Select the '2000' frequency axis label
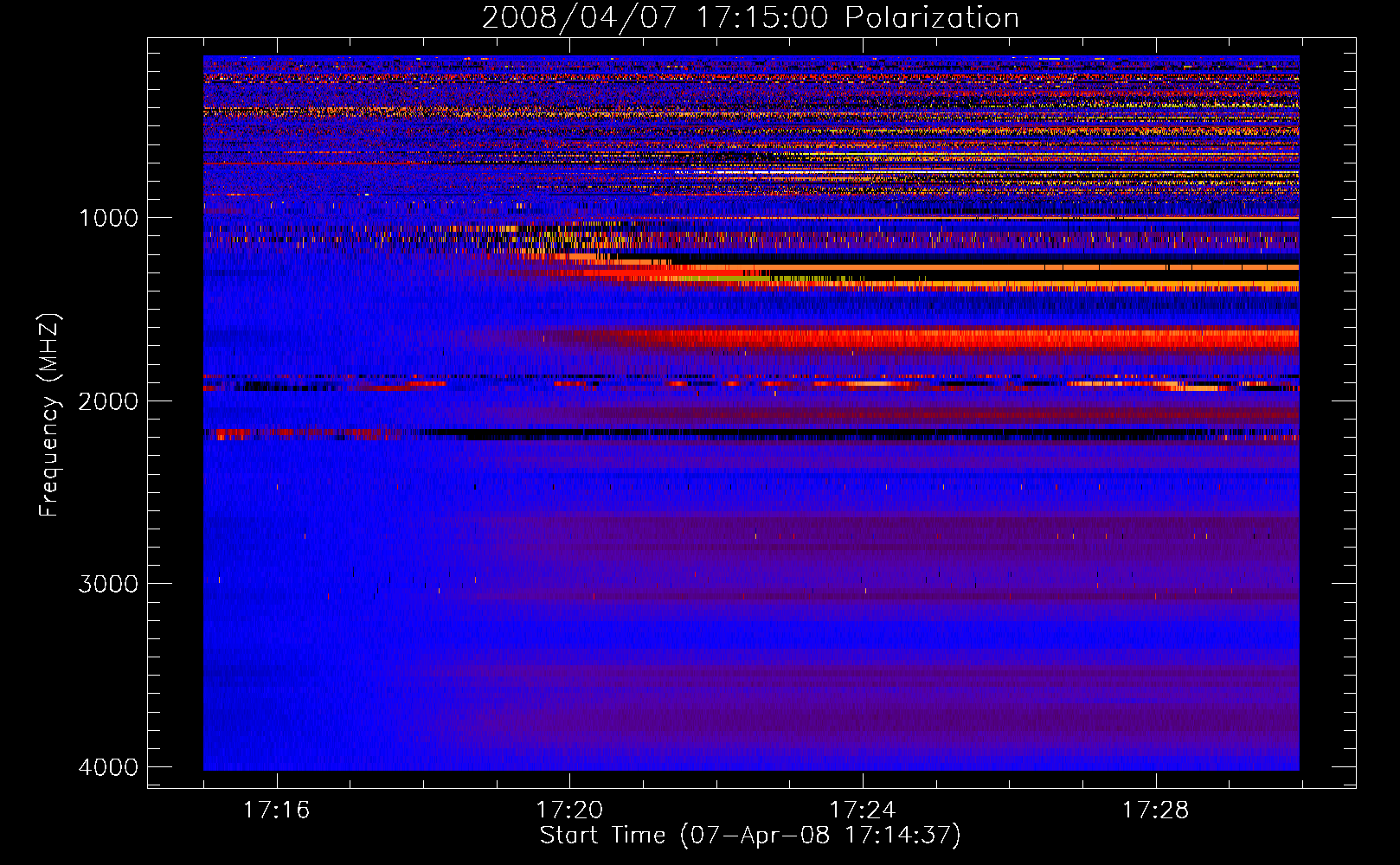Image resolution: width=1400 pixels, height=865 pixels. (x=108, y=401)
